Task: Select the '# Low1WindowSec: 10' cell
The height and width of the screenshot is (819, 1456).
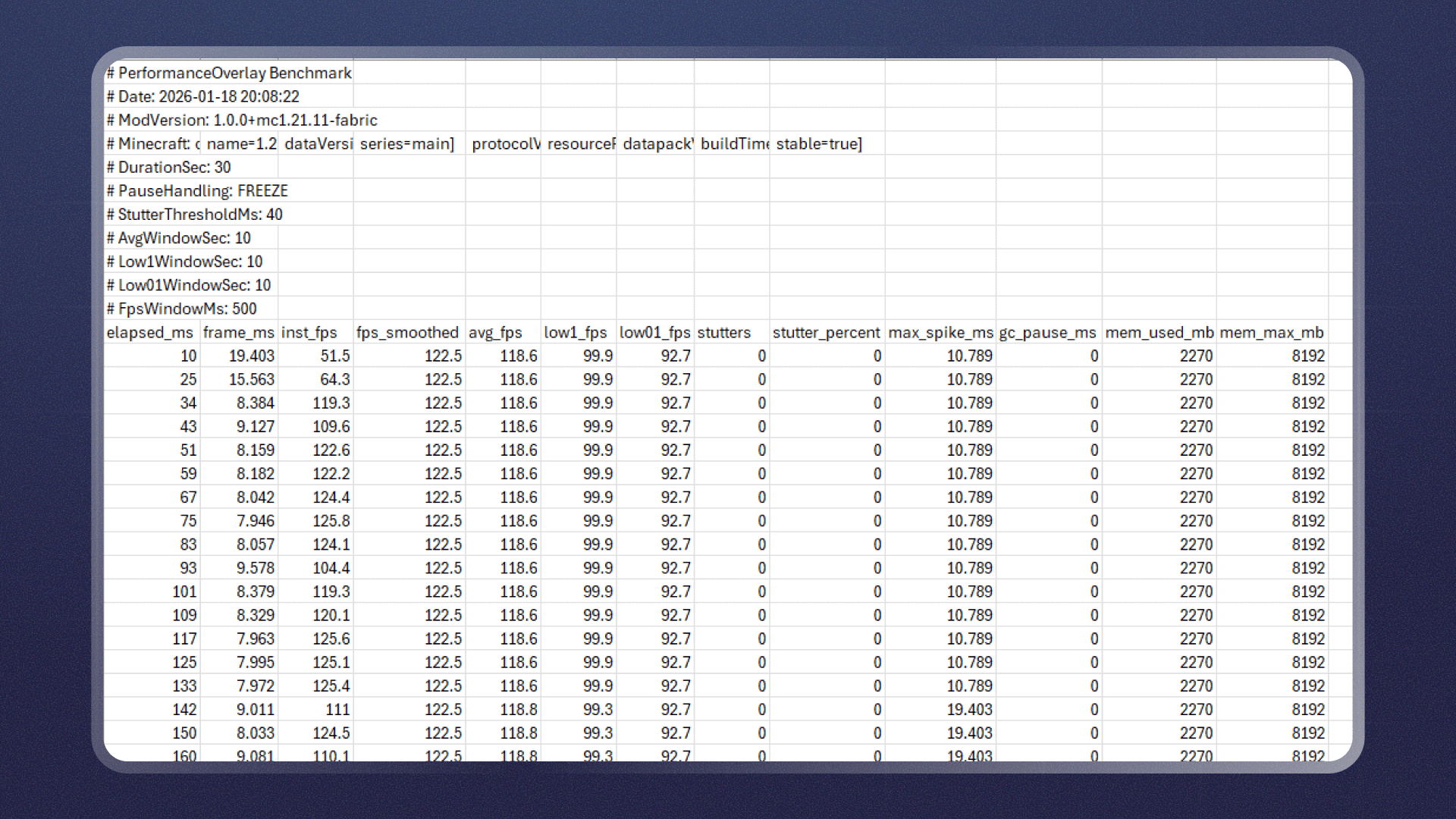Action: pyautogui.click(x=185, y=261)
